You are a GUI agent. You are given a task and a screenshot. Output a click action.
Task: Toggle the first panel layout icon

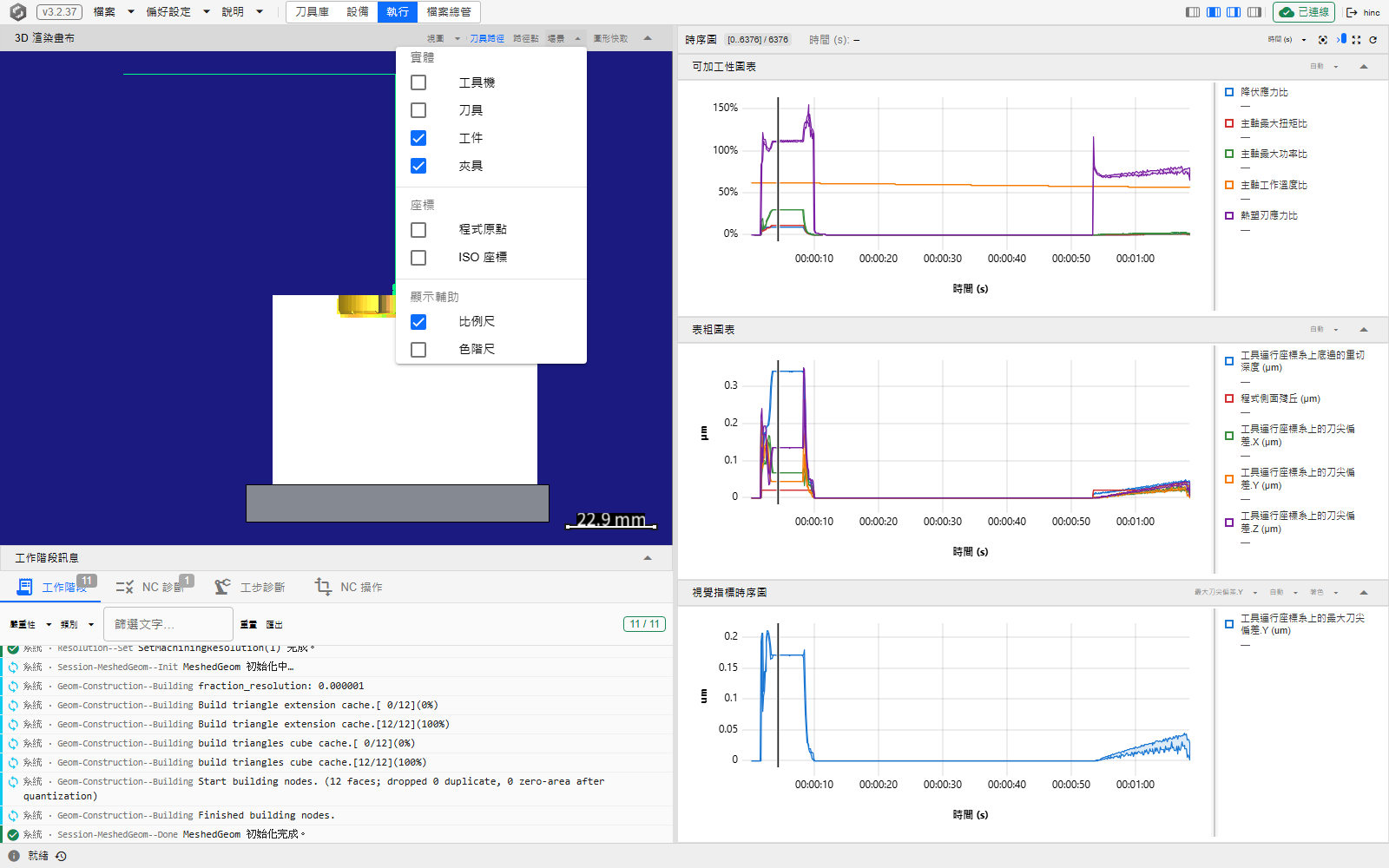coord(1193,12)
